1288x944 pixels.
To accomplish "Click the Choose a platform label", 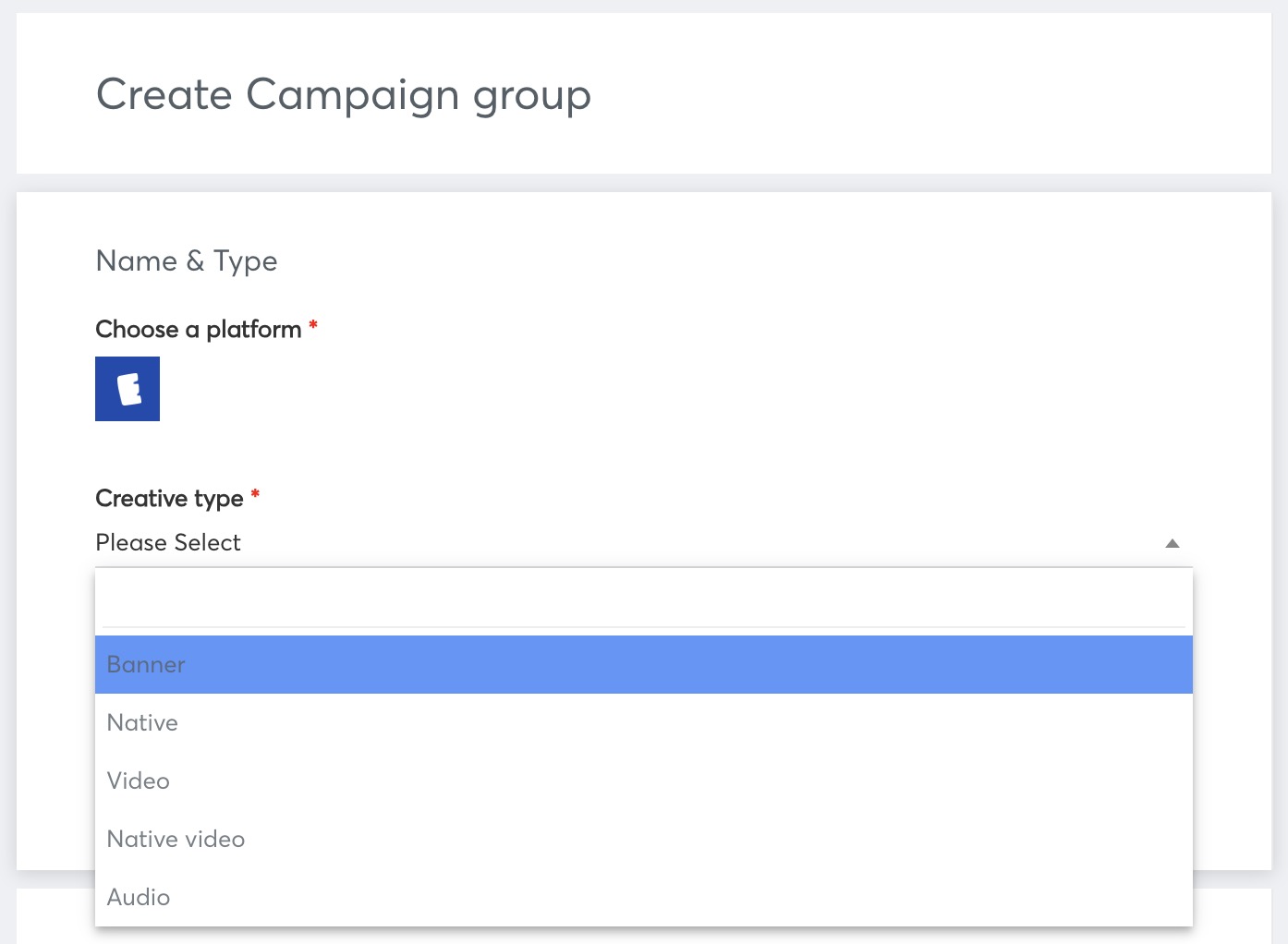I will click(x=199, y=329).
